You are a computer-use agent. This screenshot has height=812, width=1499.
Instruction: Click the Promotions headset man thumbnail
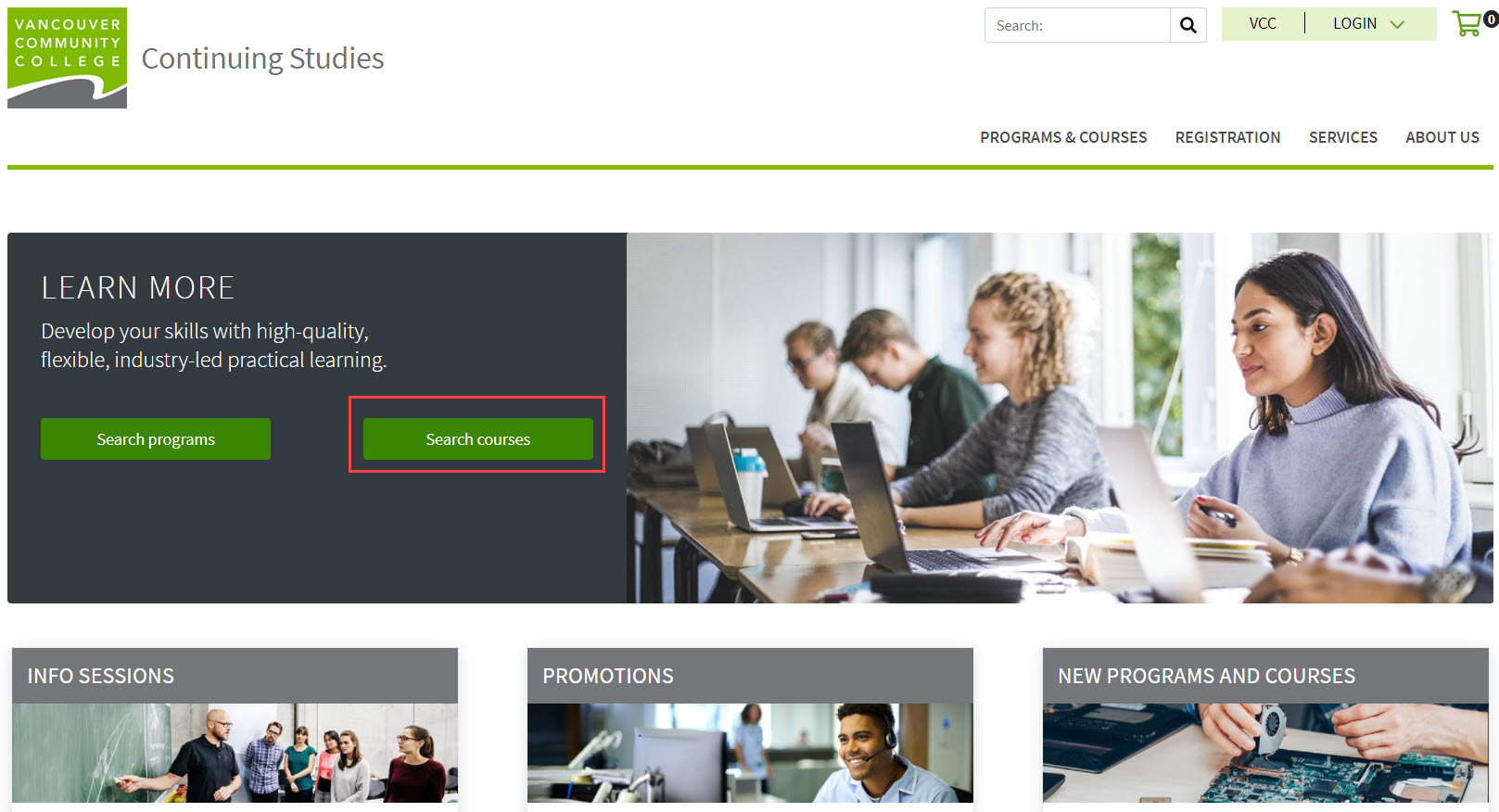(750, 753)
